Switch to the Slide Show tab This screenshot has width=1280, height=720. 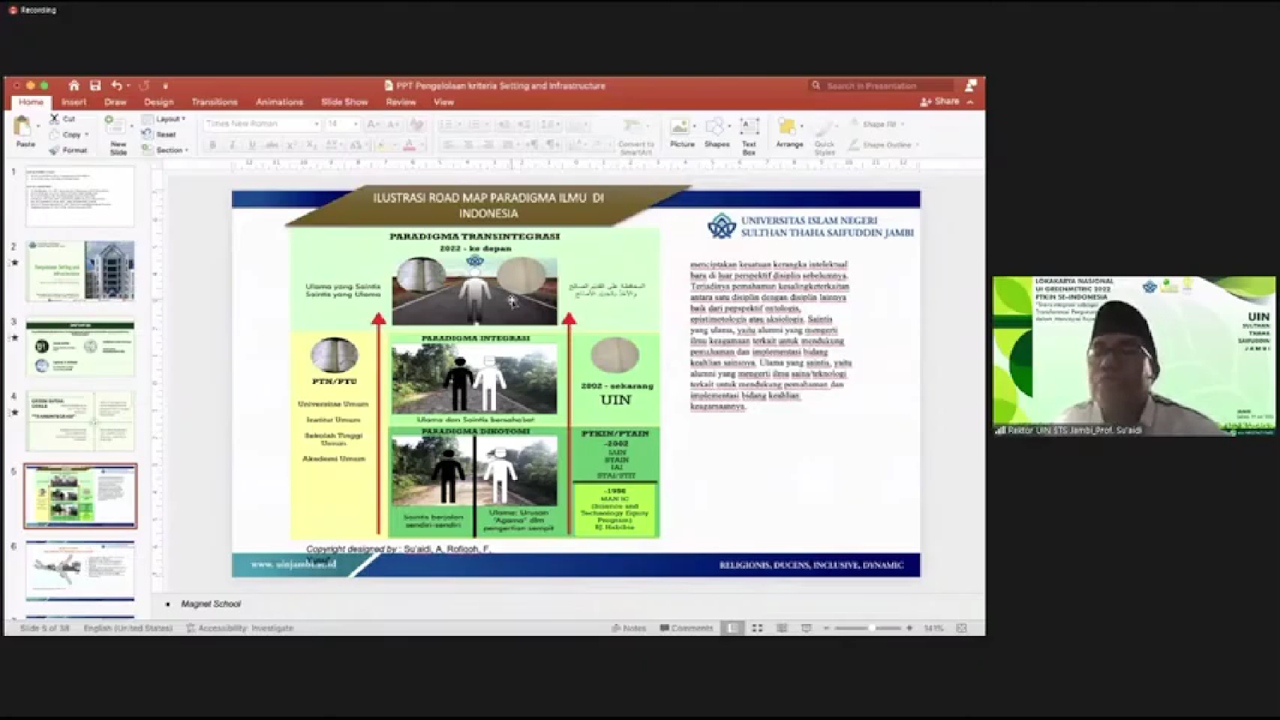point(344,102)
